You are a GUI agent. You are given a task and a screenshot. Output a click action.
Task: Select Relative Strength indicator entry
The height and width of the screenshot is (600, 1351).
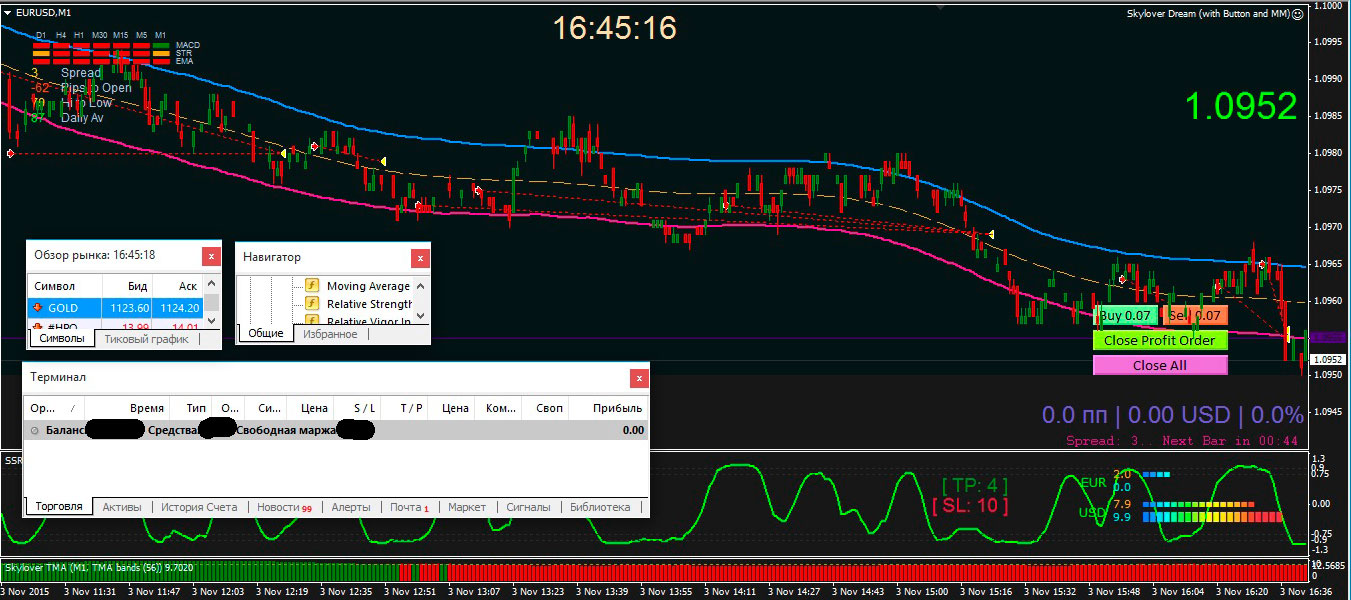coord(369,304)
